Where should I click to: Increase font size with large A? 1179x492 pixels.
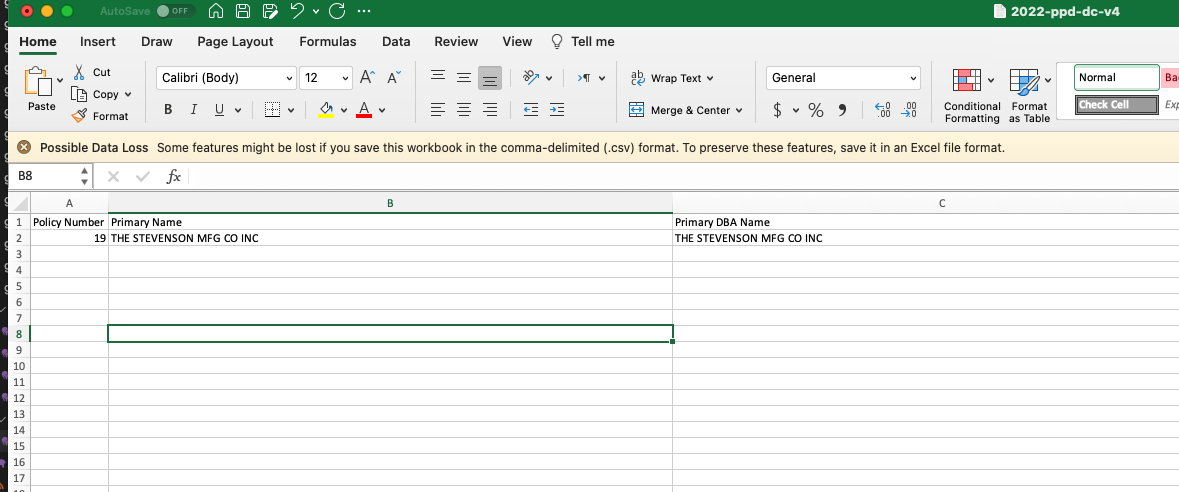click(x=367, y=78)
